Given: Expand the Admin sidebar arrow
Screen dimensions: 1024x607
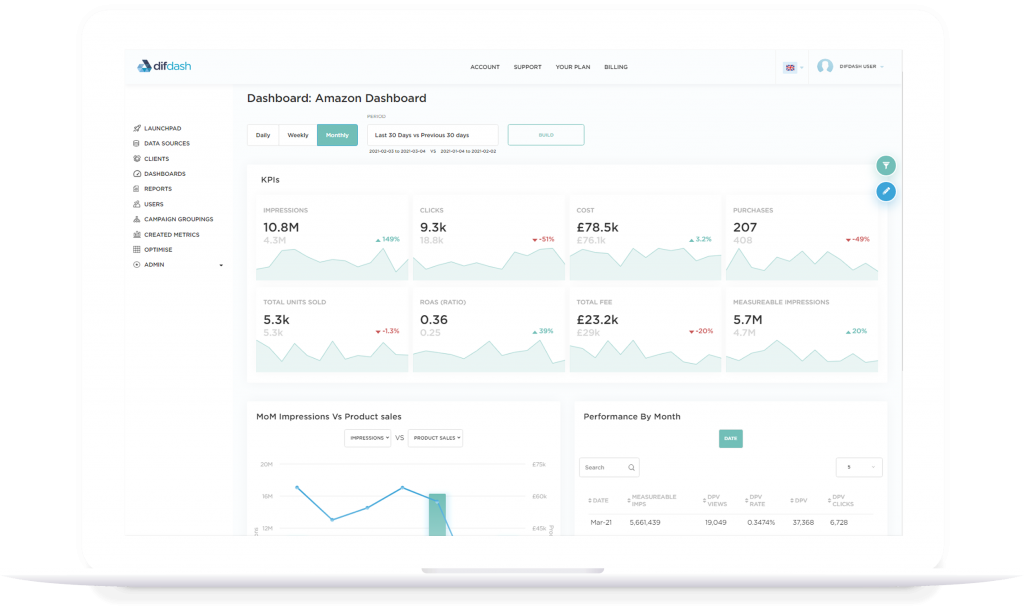Looking at the screenshot, I should click(x=221, y=265).
